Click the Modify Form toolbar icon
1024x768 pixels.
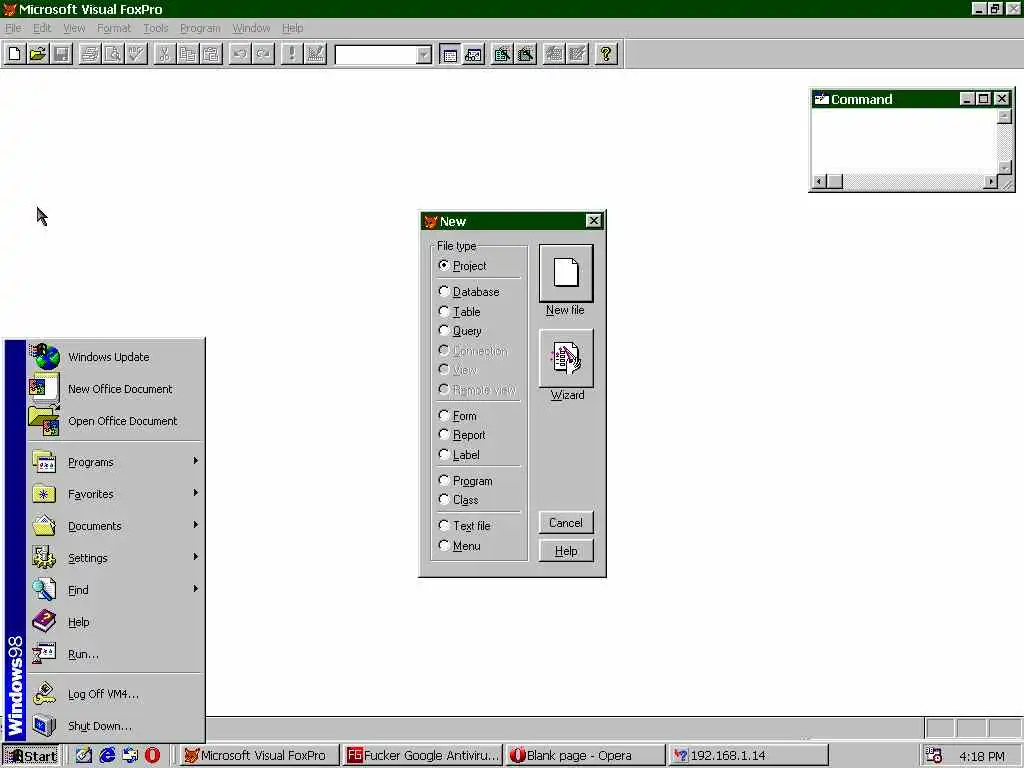[x=315, y=54]
